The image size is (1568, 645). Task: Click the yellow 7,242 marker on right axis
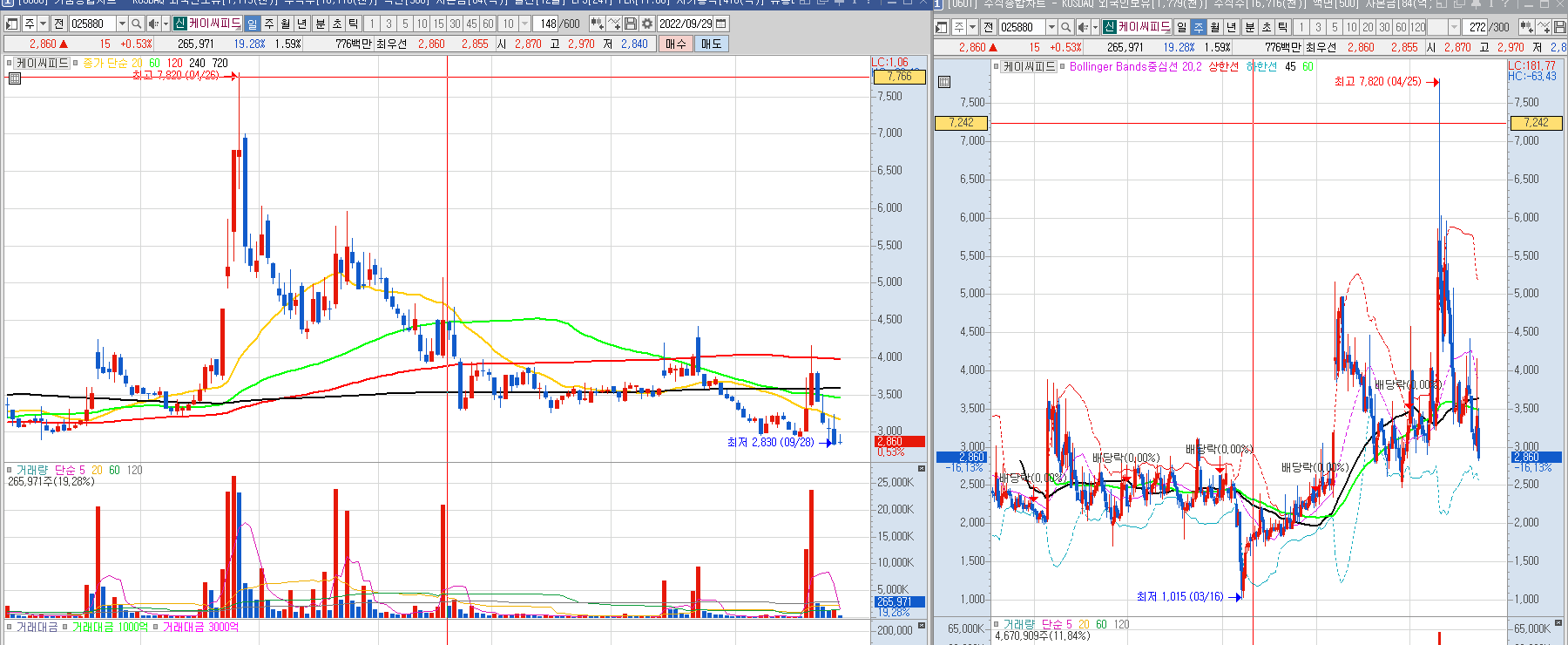click(x=1537, y=123)
